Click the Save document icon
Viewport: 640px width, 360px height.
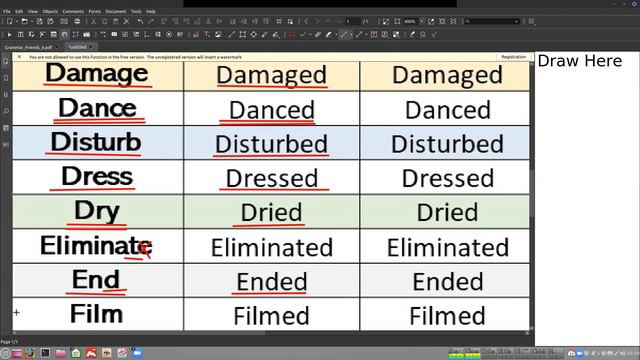click(40, 21)
